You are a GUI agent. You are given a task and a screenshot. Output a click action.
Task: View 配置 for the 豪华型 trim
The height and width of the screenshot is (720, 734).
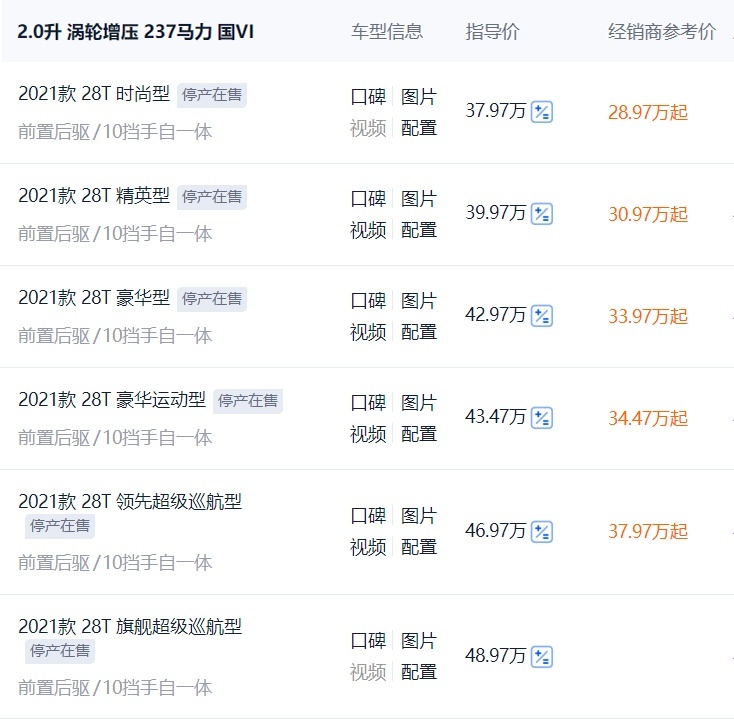click(x=419, y=332)
